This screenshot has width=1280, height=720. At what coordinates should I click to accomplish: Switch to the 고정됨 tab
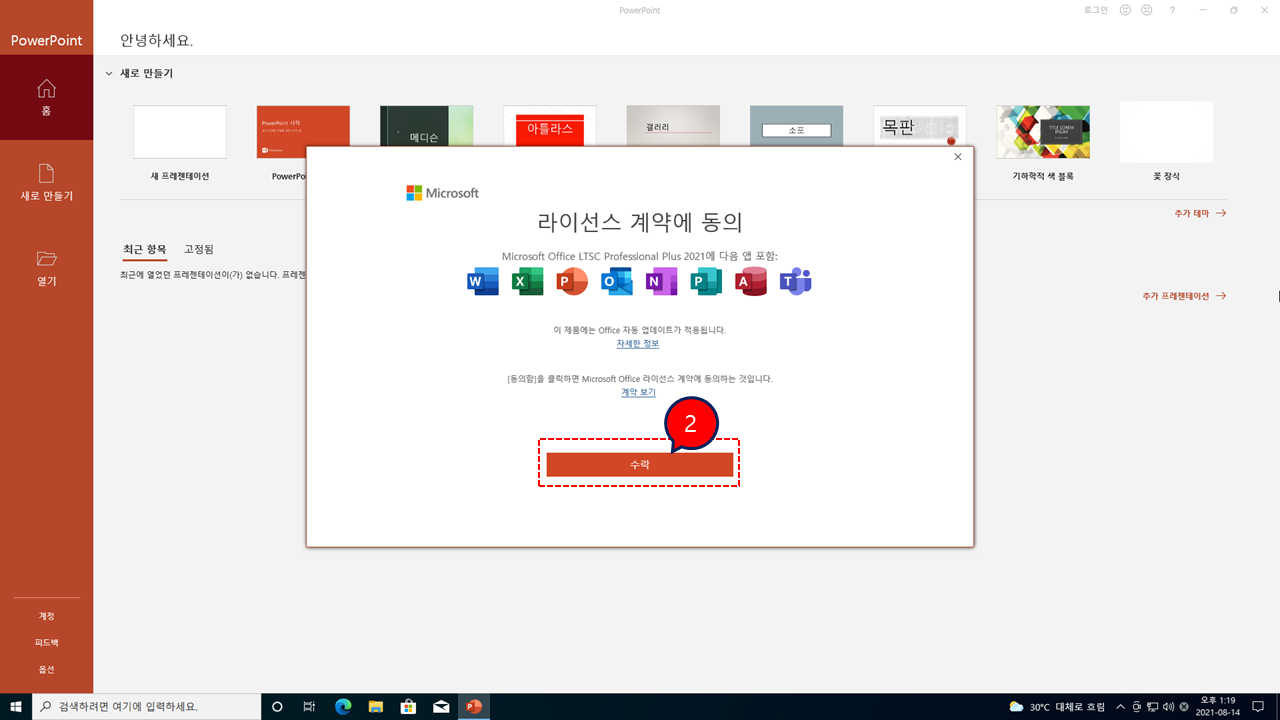[199, 249]
